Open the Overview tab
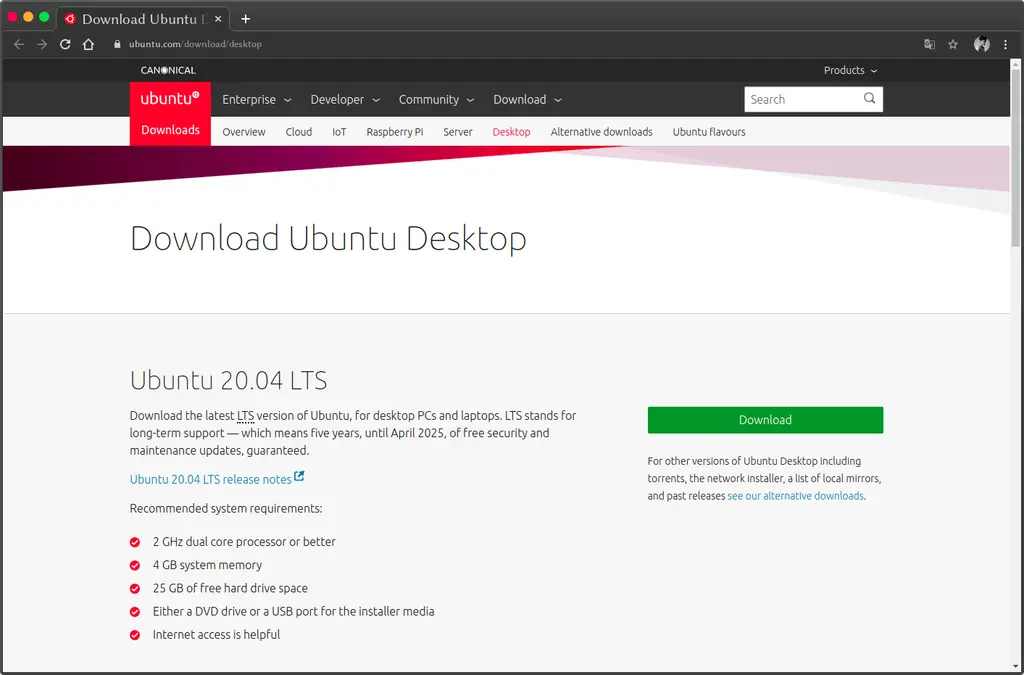This screenshot has height=675, width=1024. click(x=244, y=132)
